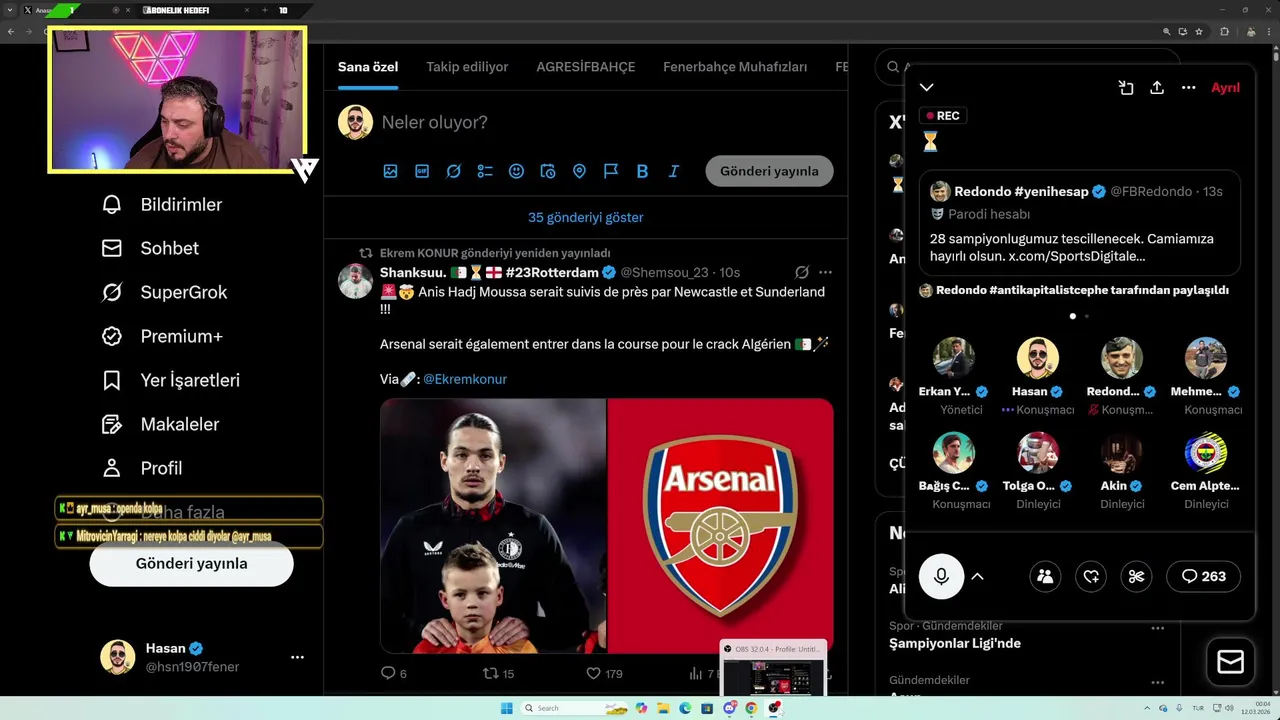Expand microphone options arrow

[978, 576]
